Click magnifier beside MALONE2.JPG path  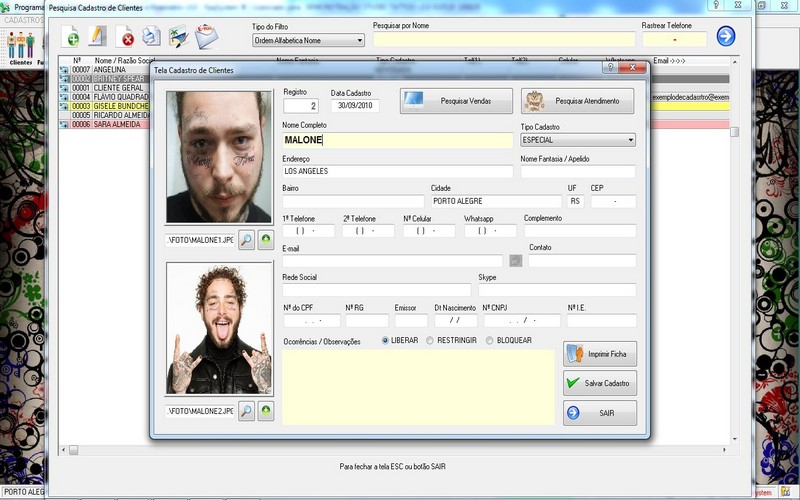pos(246,411)
